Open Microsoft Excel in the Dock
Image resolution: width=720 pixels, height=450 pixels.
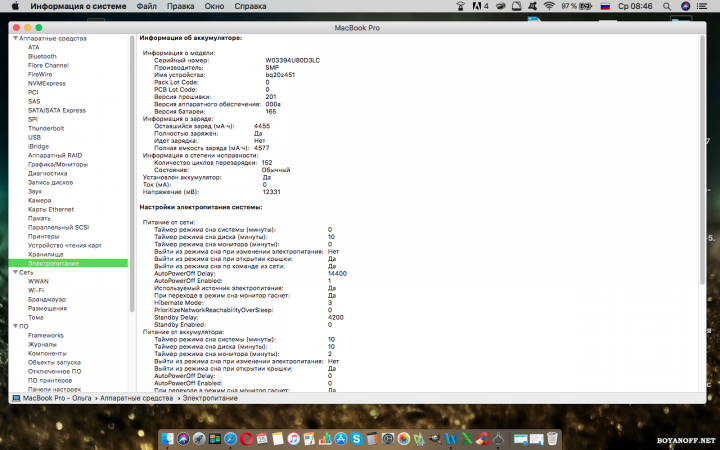(x=467, y=439)
